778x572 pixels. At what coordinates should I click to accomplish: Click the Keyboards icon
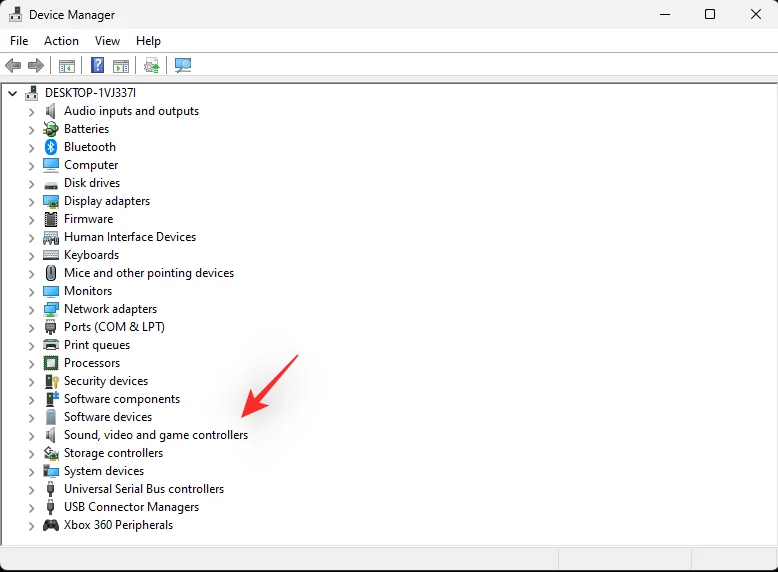(51, 255)
